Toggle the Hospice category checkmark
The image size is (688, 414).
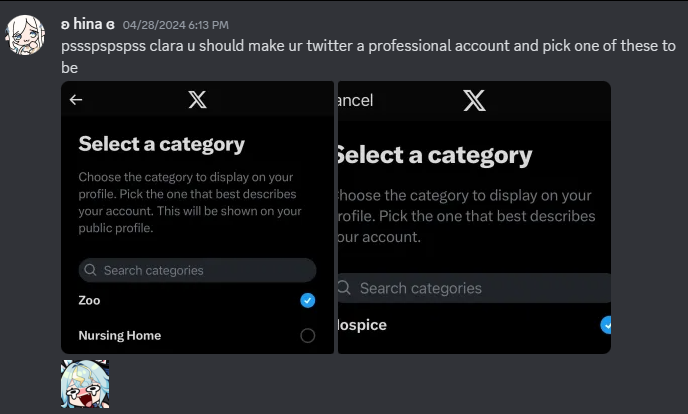tap(606, 325)
